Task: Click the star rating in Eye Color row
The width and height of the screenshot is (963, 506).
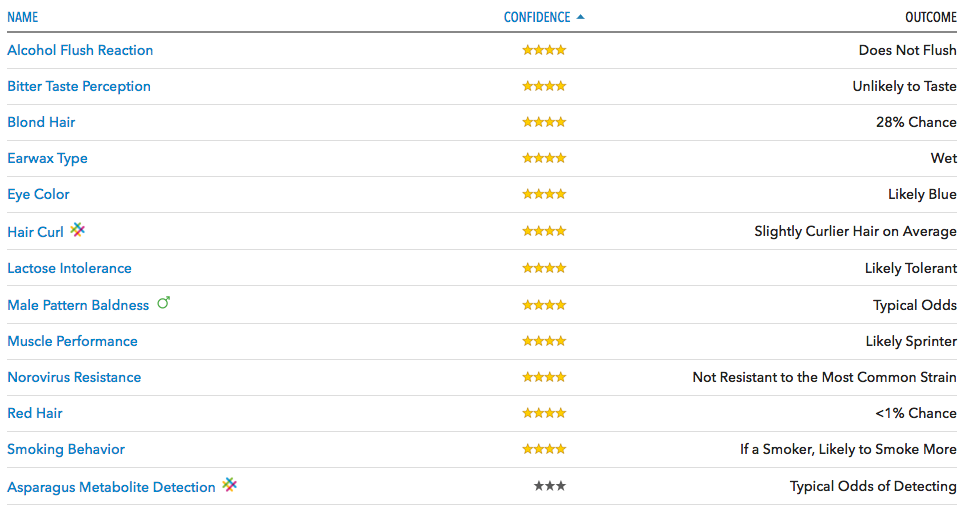Action: point(544,194)
